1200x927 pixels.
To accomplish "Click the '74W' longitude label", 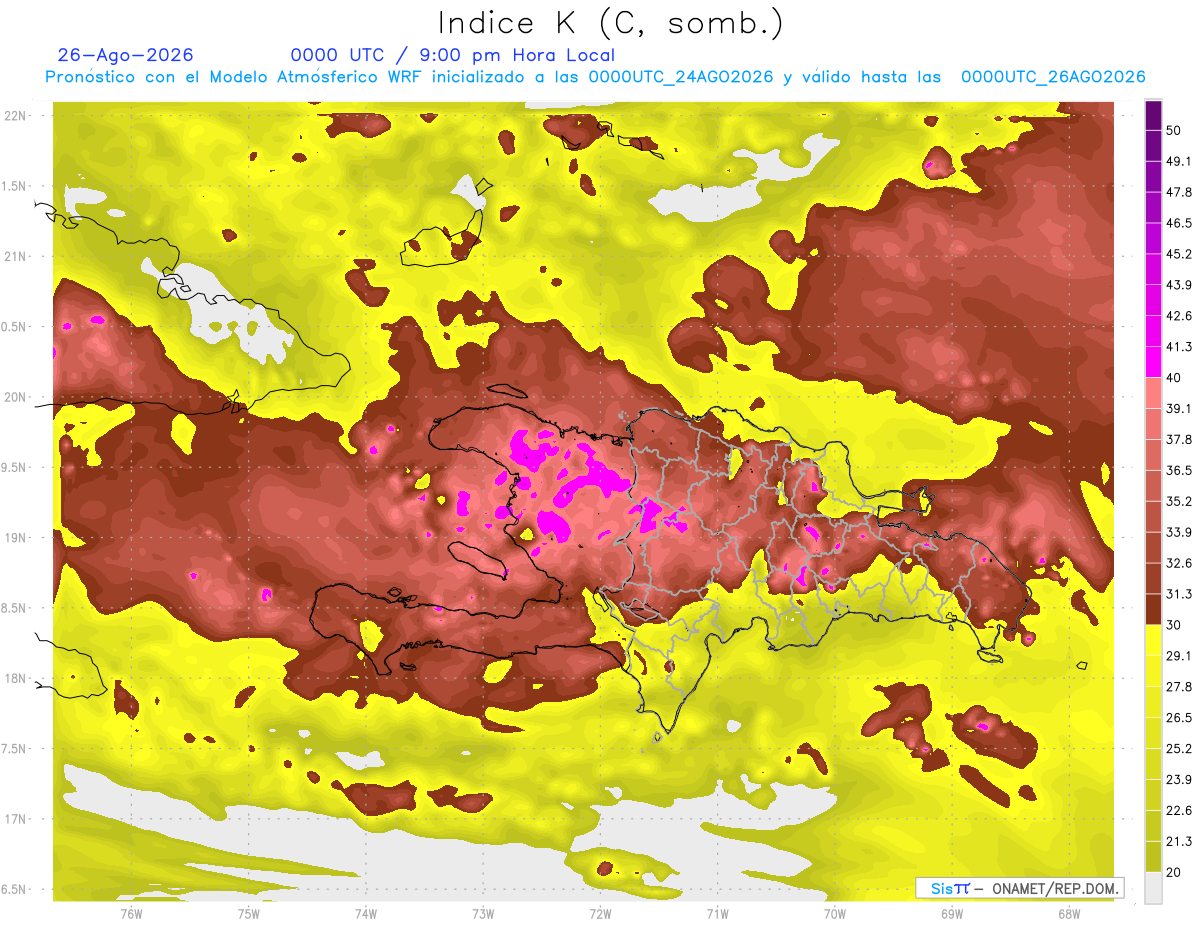I will pos(366,914).
